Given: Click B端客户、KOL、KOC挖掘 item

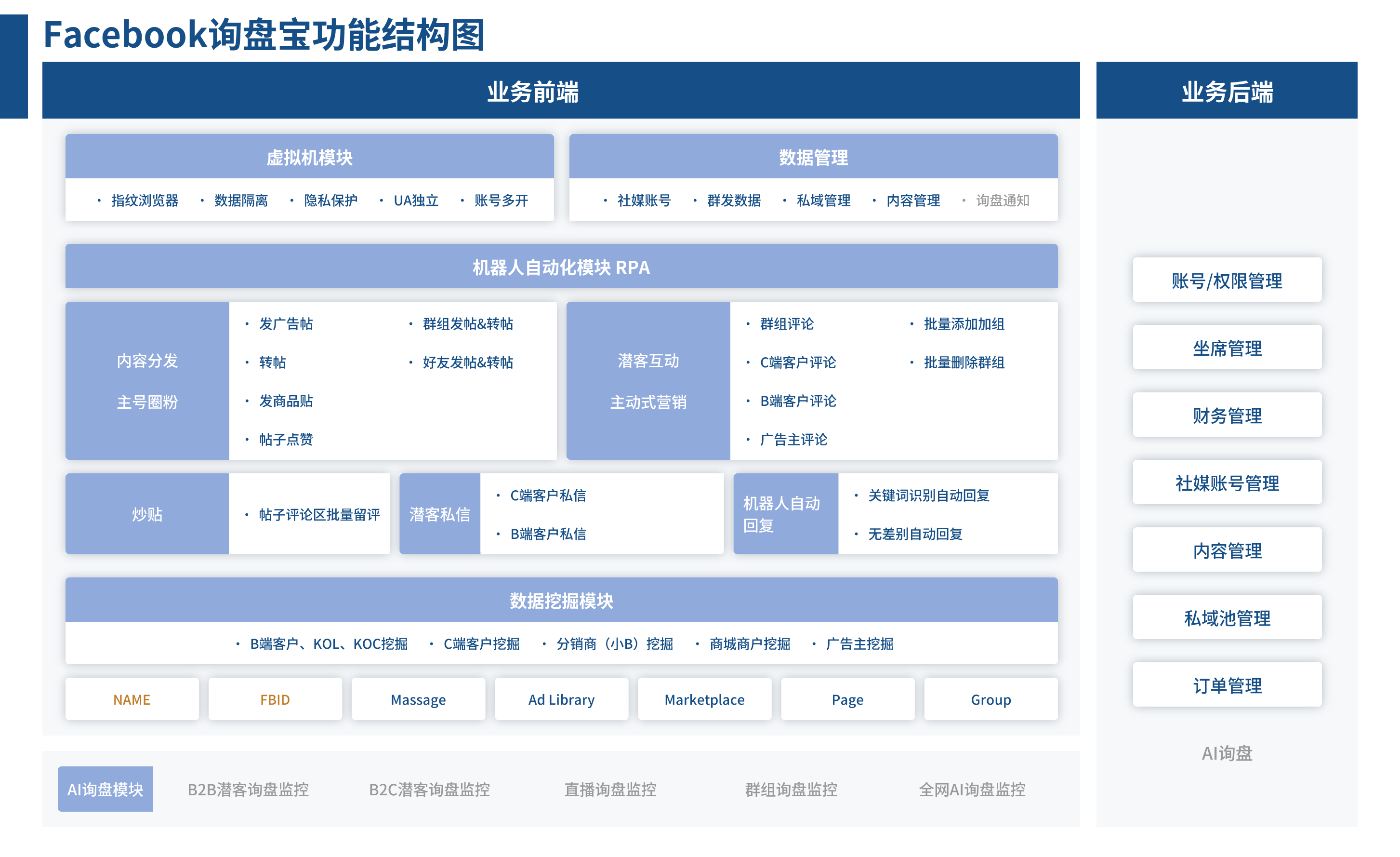Looking at the screenshot, I should pos(329,644).
